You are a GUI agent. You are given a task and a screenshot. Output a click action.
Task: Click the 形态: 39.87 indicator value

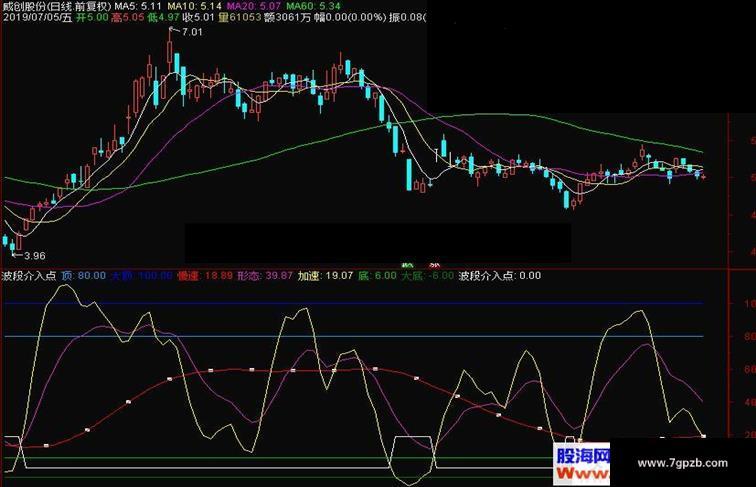coord(265,276)
